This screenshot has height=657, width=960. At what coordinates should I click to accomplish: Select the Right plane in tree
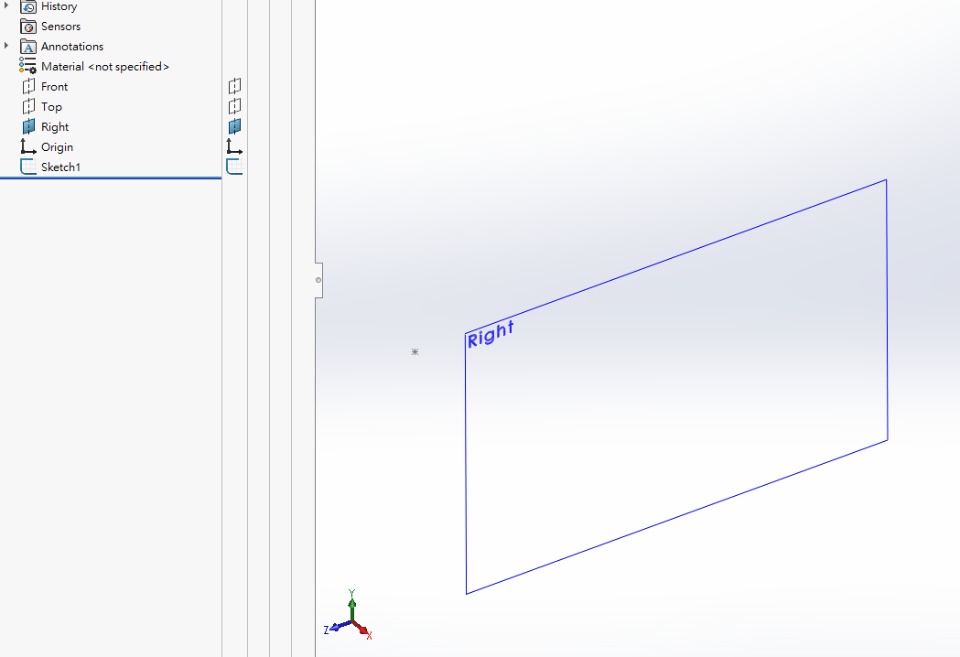54,127
